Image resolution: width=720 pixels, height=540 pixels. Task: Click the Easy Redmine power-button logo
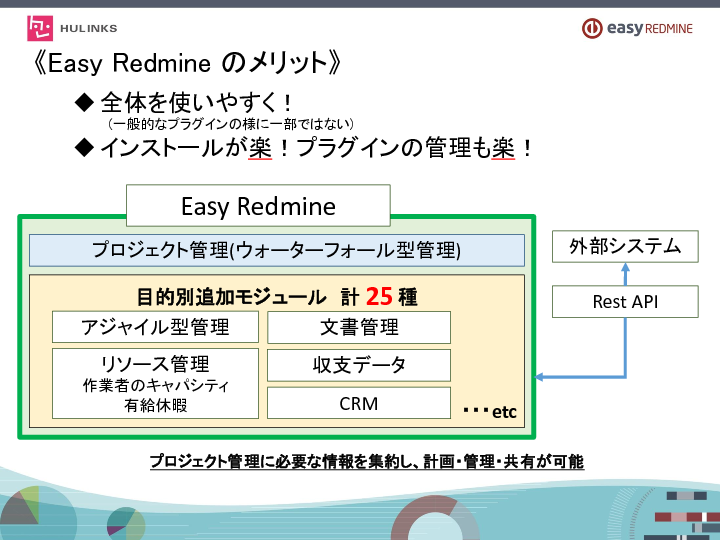593,29
